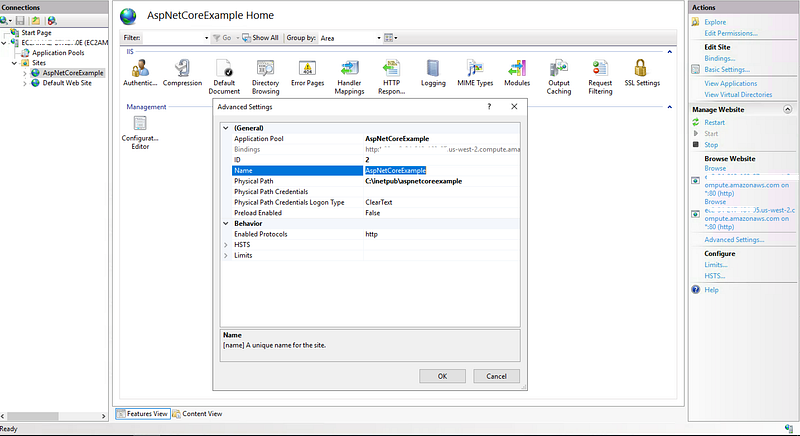Open the Compression feature
Image resolution: width=800 pixels, height=436 pixels.
coord(182,72)
